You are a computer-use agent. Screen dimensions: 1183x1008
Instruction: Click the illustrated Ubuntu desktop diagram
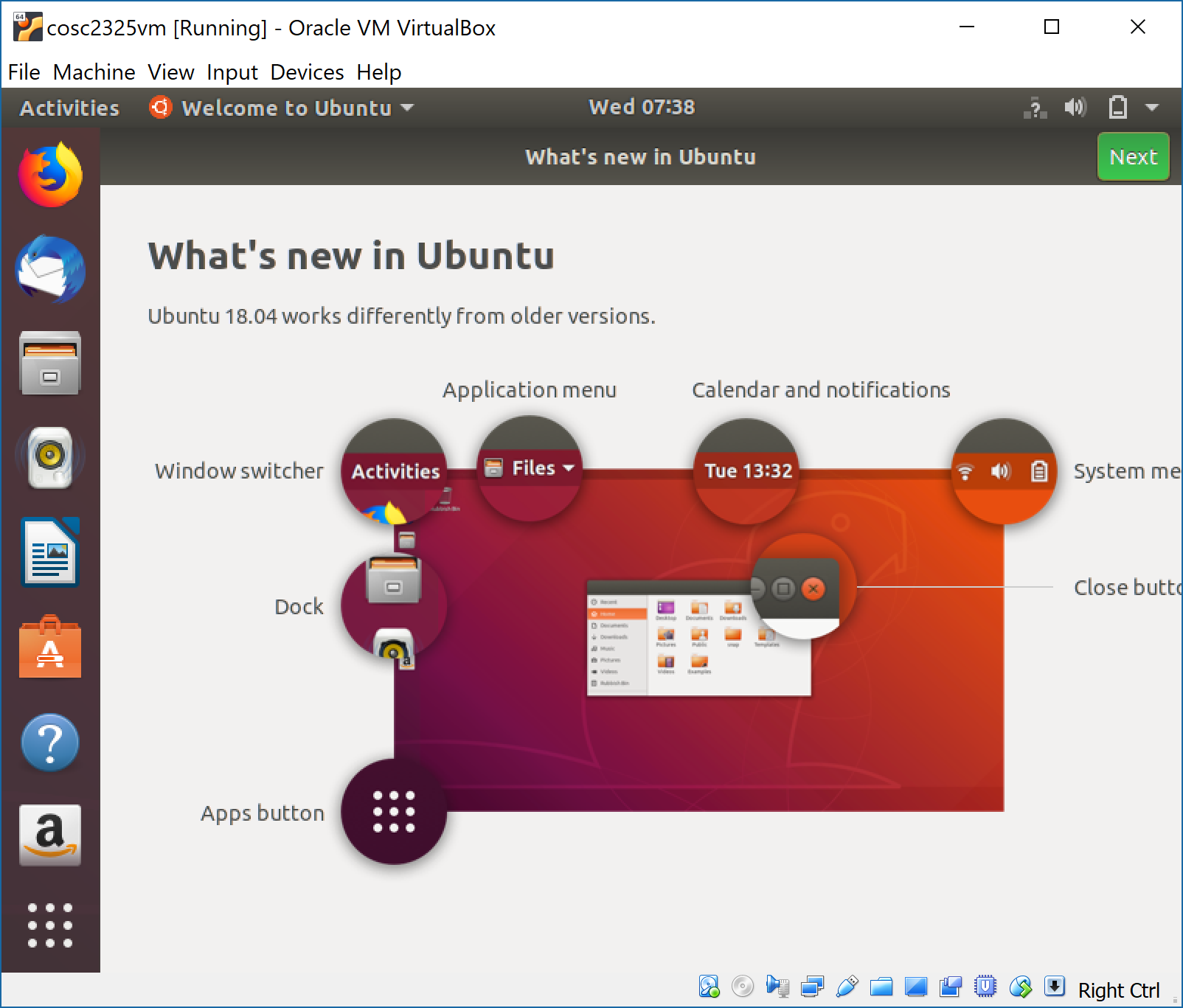[699, 640]
